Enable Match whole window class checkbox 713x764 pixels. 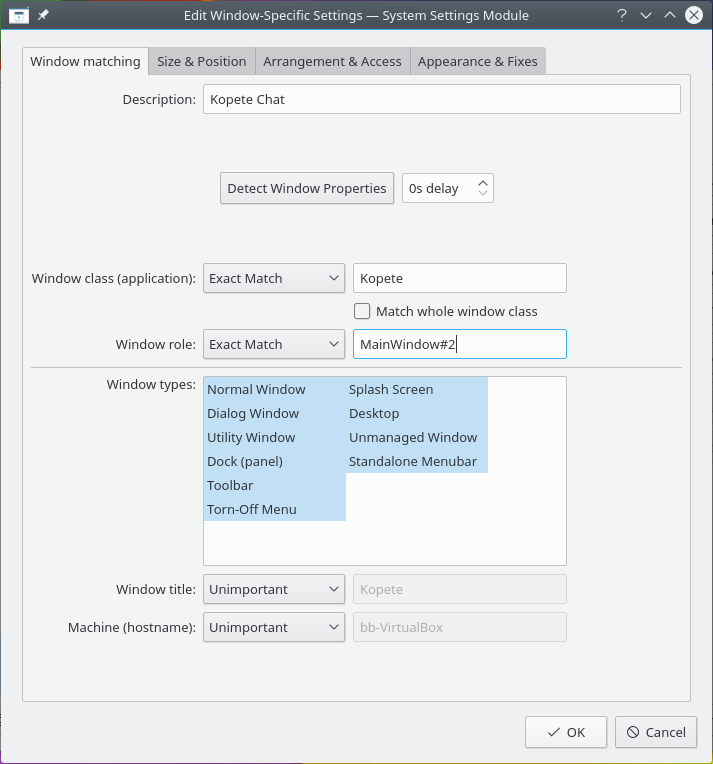coord(362,311)
